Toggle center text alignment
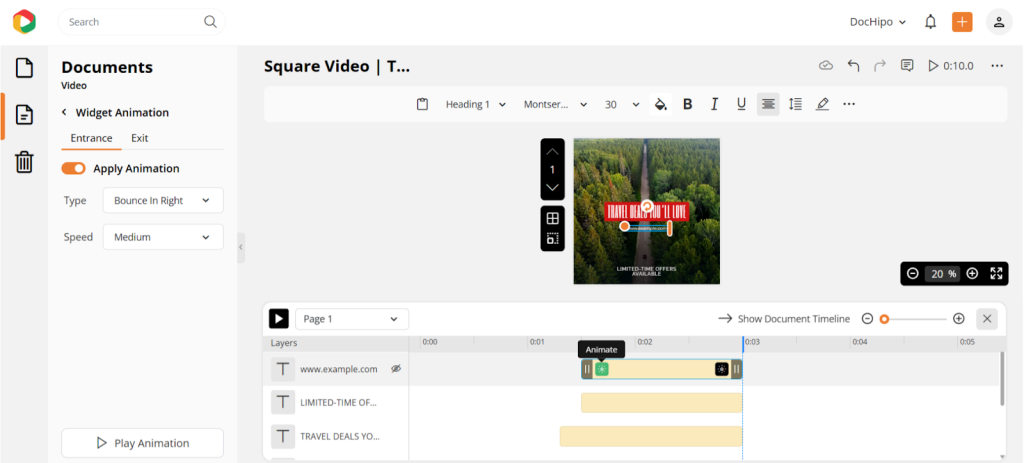1024x463 pixels. point(768,104)
